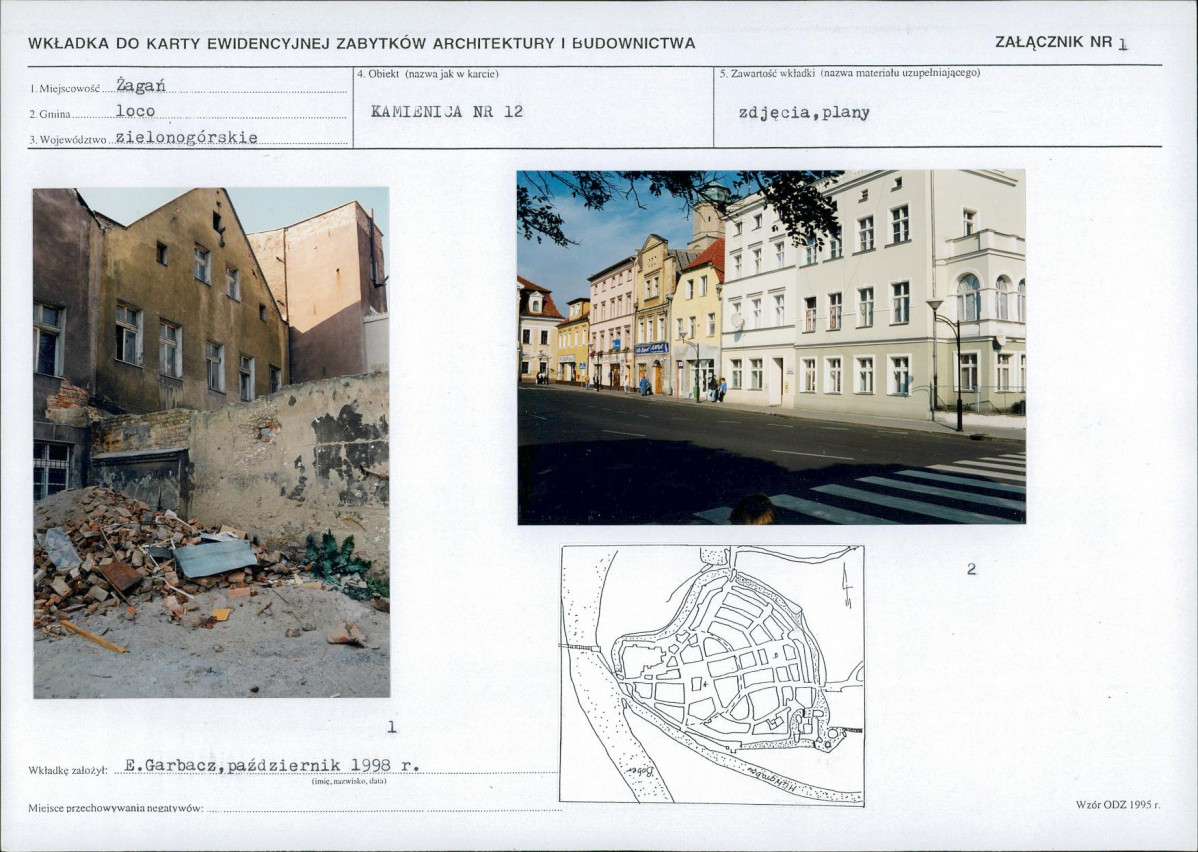
Task: Select the Województwo value zielonogórskie
Action: tap(186, 138)
